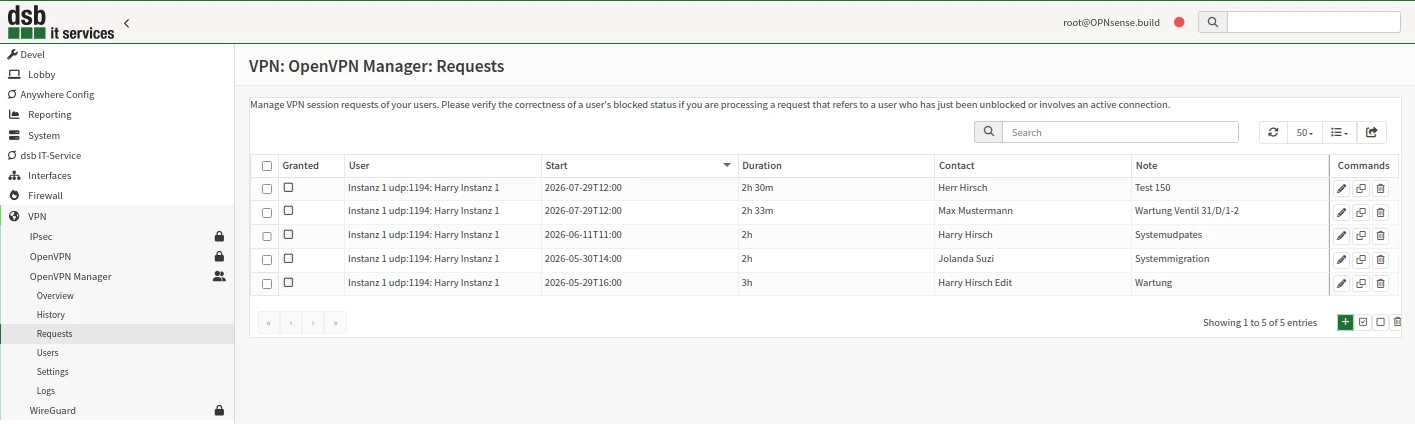Click the red status indicator dot
The width and height of the screenshot is (1415, 424).
(x=1179, y=22)
